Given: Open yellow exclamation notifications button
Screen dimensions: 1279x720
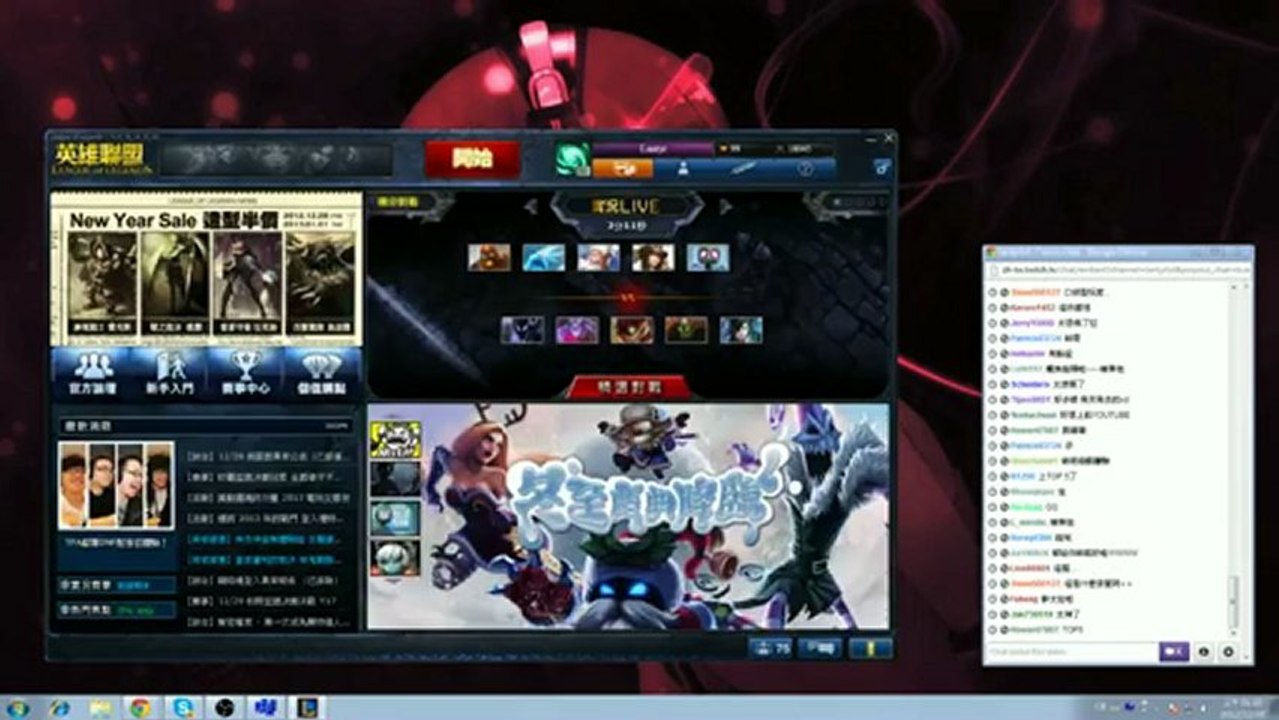Looking at the screenshot, I should (x=870, y=648).
